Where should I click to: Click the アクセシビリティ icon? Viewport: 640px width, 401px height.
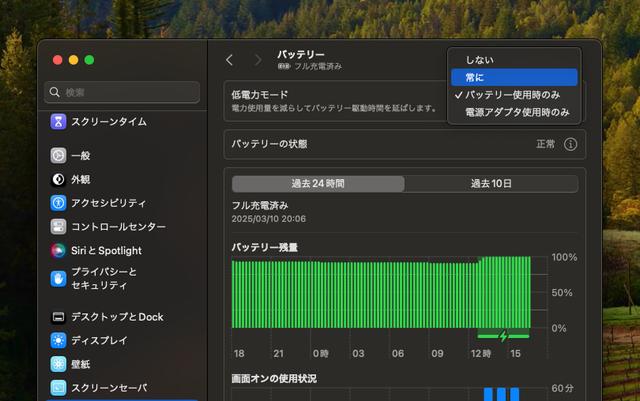pyautogui.click(x=59, y=203)
